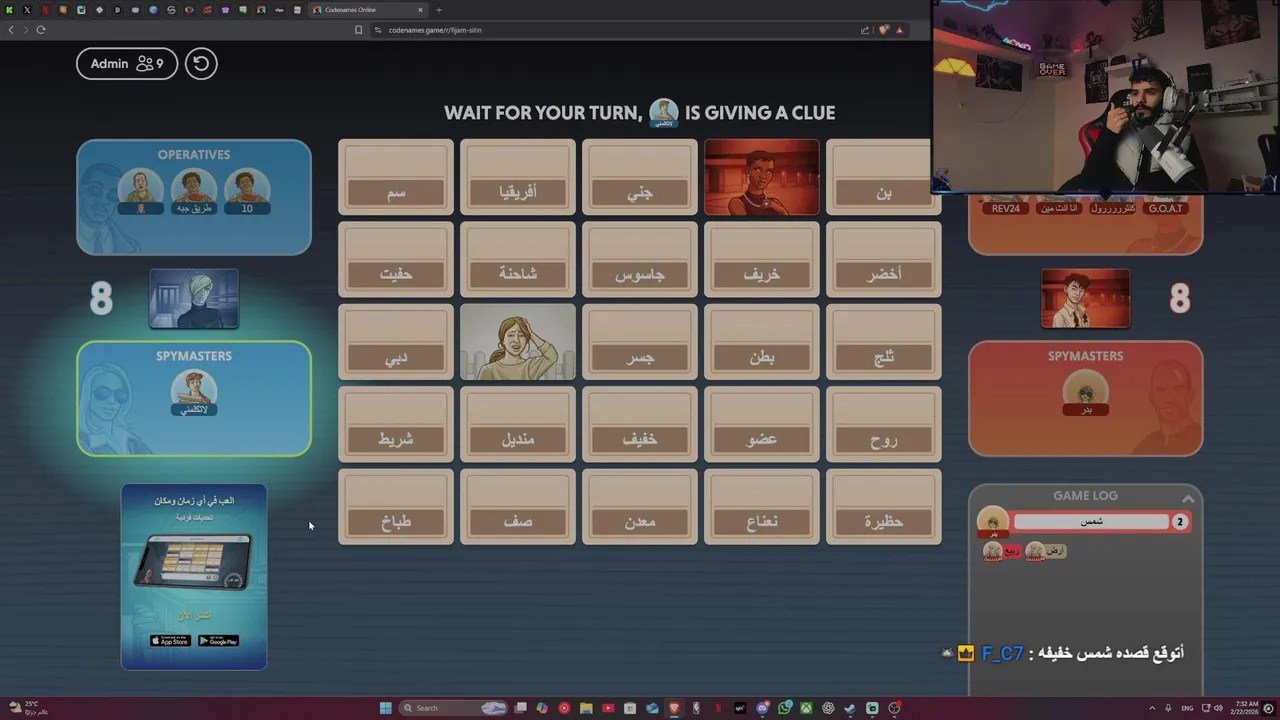1280x720 pixels.
Task: Choose the دبي word card
Action: coord(396,342)
